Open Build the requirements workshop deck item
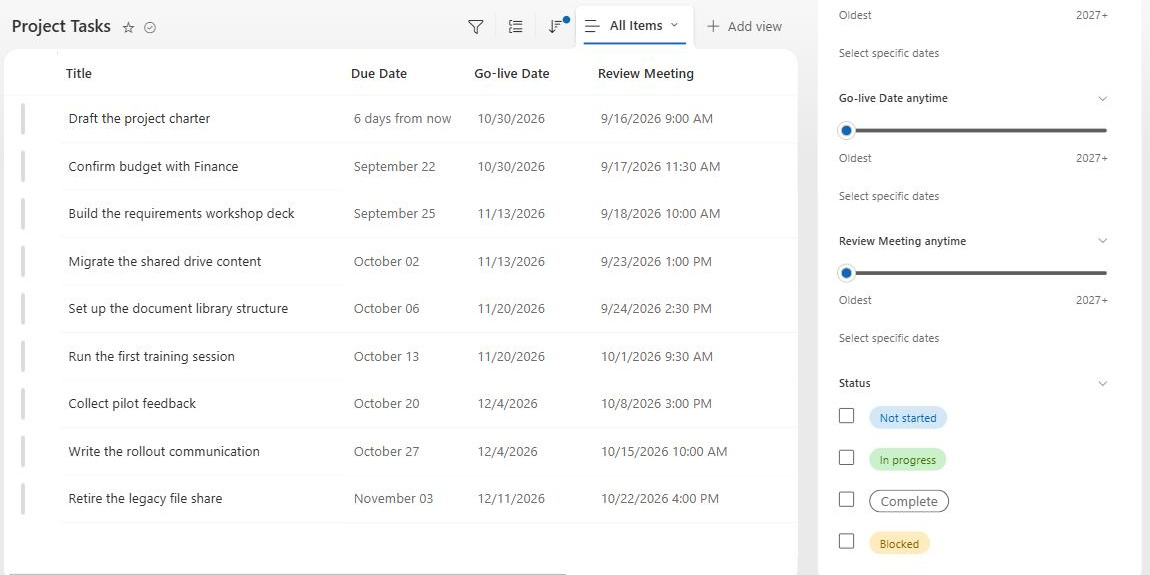 (x=181, y=213)
